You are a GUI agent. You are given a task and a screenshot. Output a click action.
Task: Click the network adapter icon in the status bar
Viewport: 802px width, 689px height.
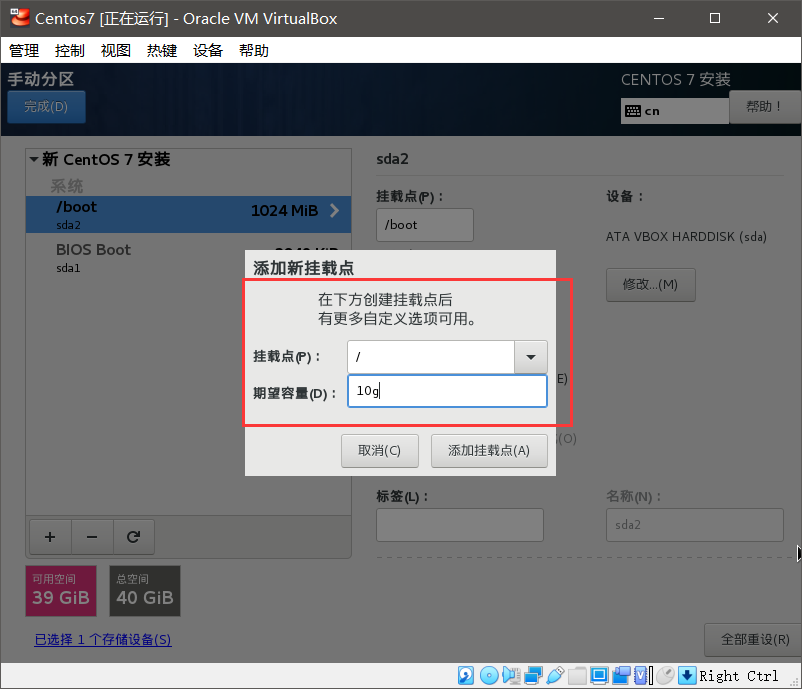click(532, 675)
